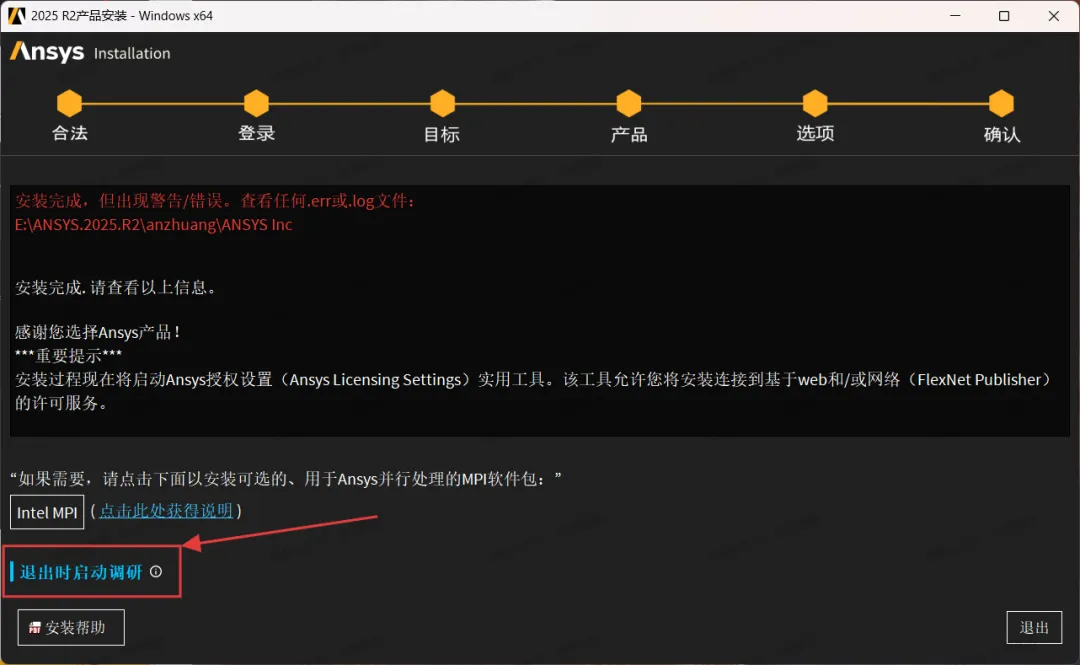Click the Ansys logo in the header

point(47,52)
